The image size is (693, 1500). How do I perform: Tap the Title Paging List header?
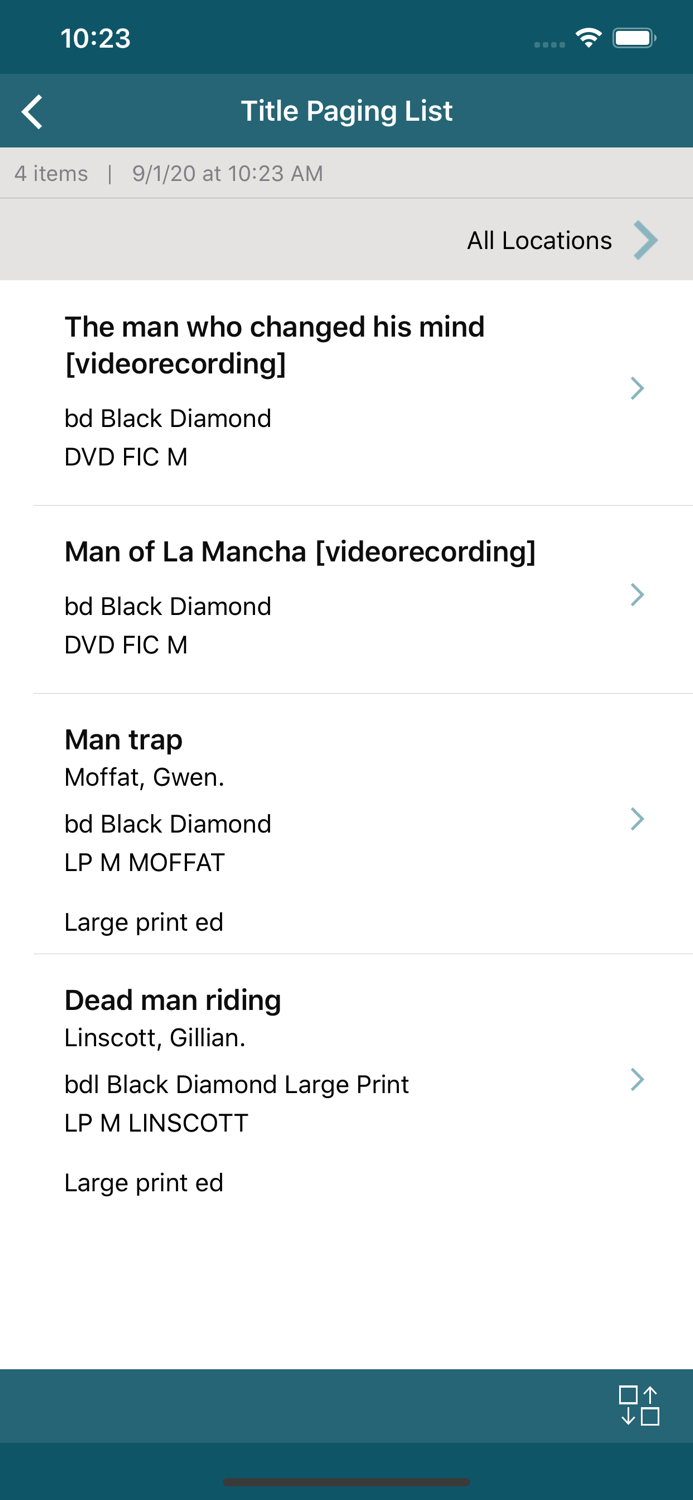346,111
